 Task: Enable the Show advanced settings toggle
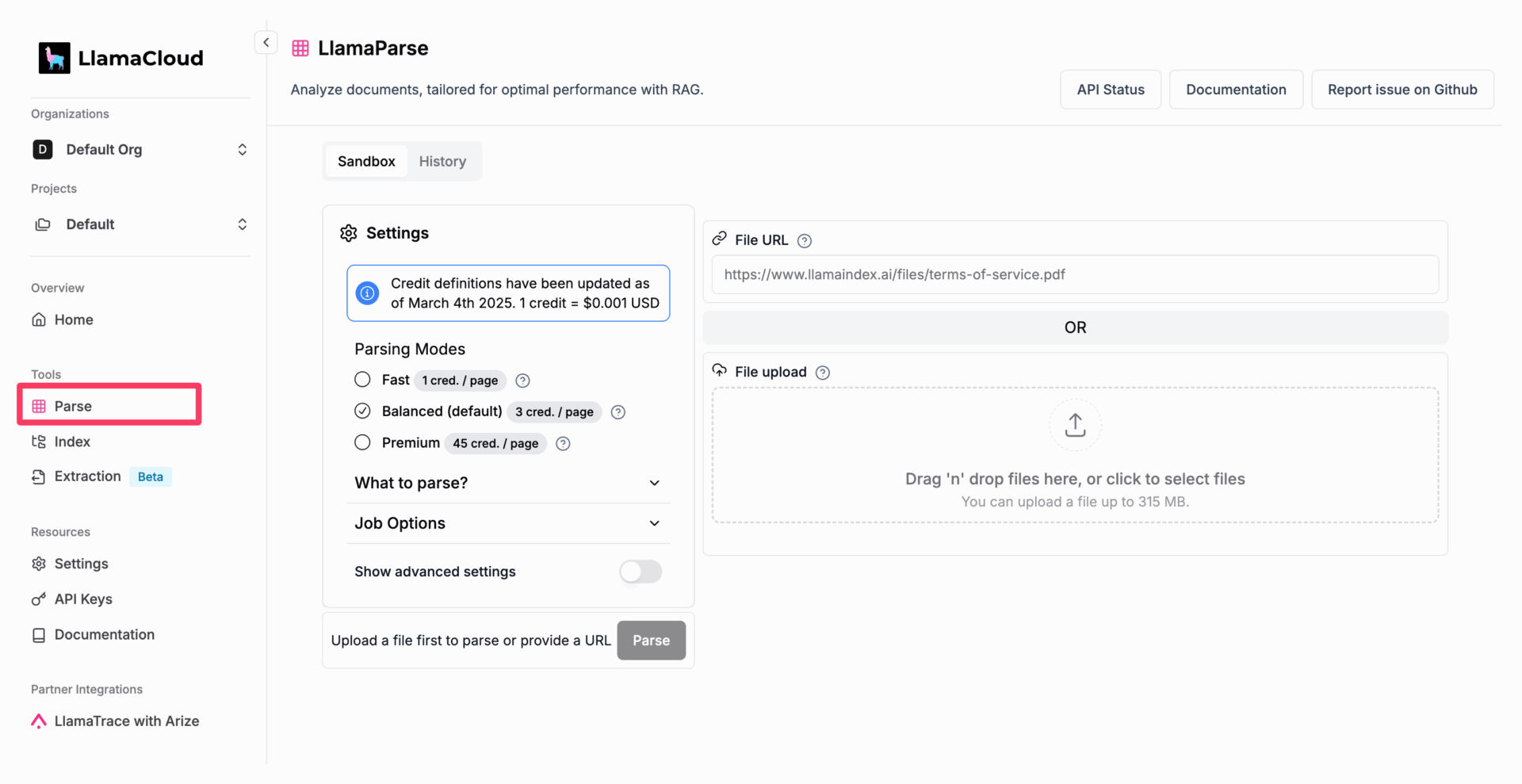click(640, 572)
